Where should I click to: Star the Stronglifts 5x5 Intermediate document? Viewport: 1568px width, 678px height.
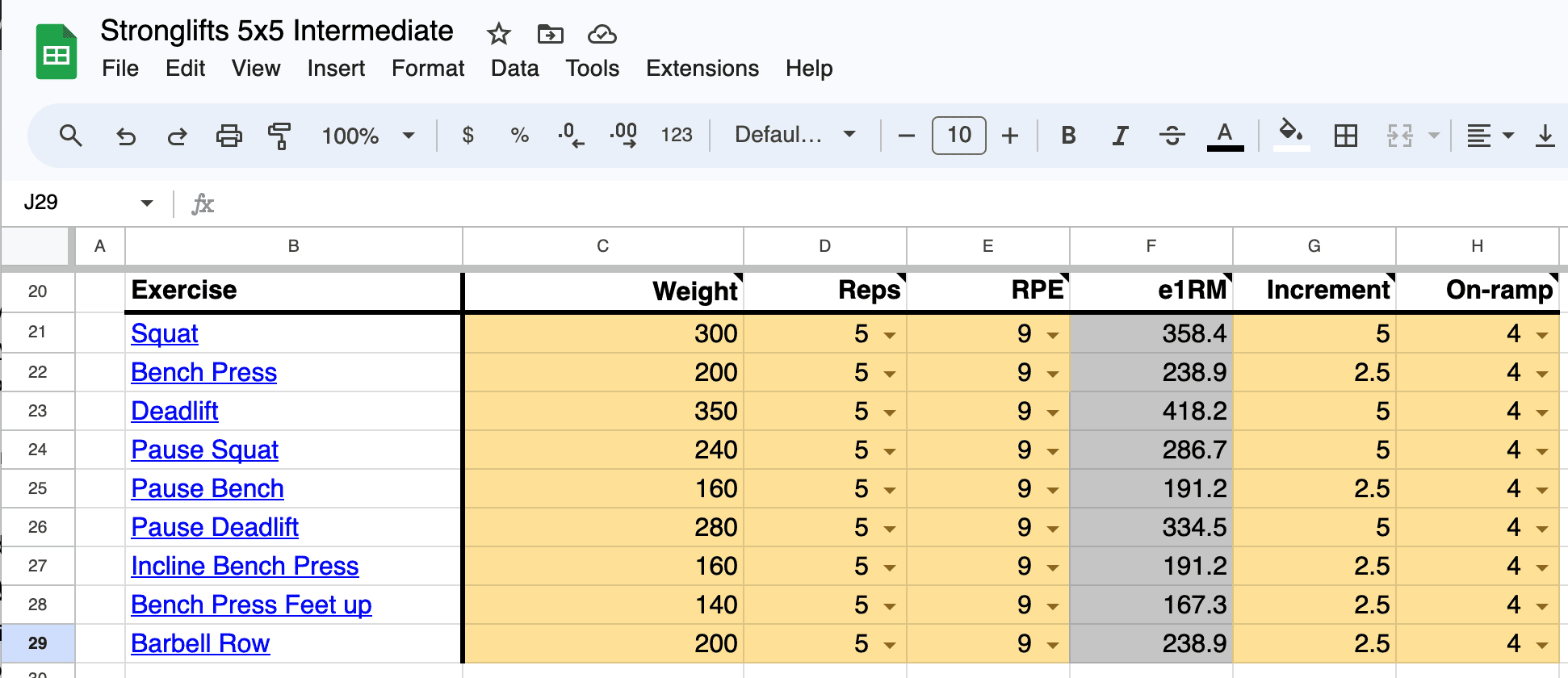click(499, 34)
